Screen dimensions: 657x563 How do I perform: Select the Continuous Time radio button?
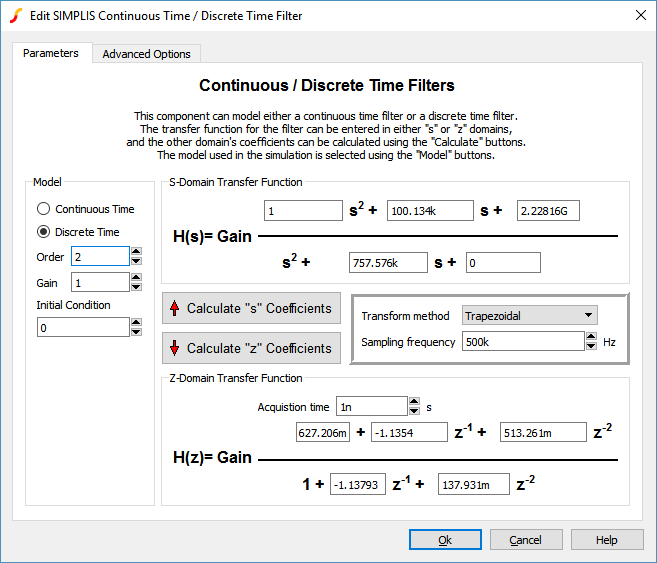coord(43,209)
